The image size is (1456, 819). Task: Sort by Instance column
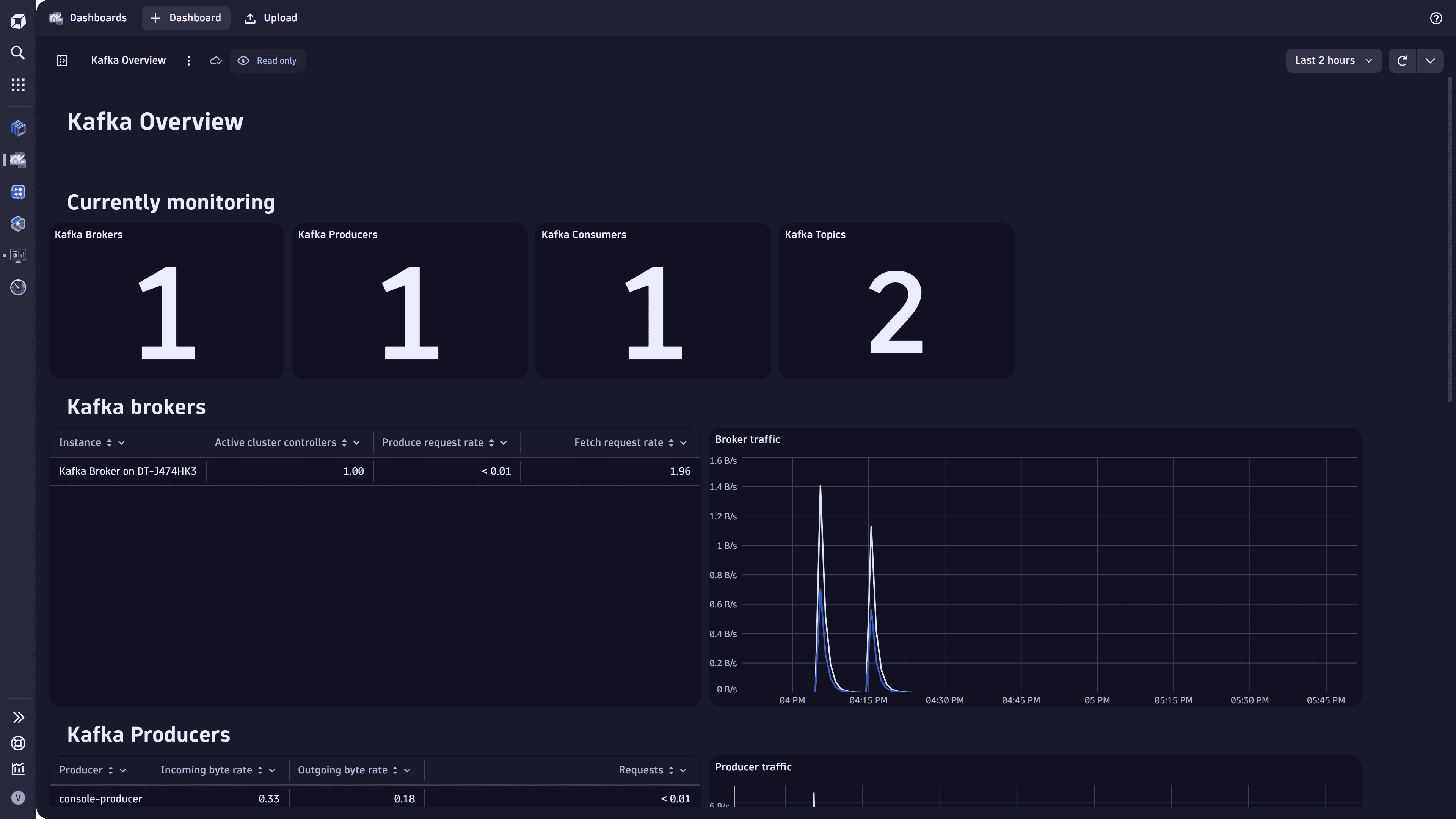coord(109,442)
